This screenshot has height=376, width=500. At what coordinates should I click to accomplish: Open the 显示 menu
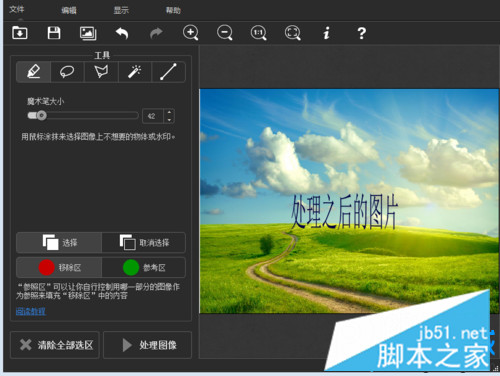121,10
